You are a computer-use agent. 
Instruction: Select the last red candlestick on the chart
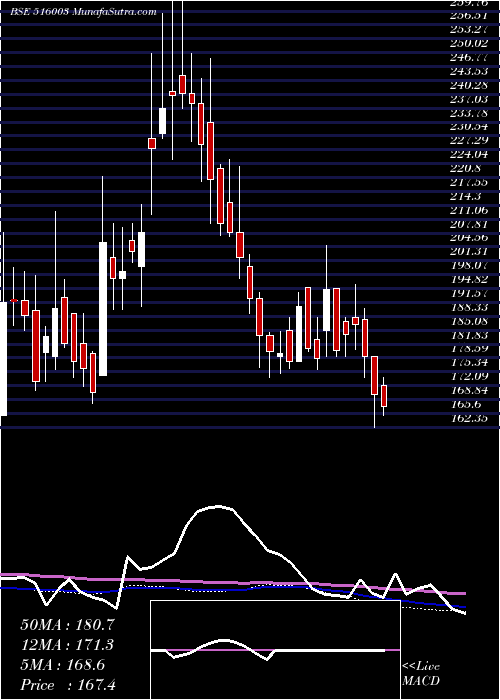(x=383, y=396)
